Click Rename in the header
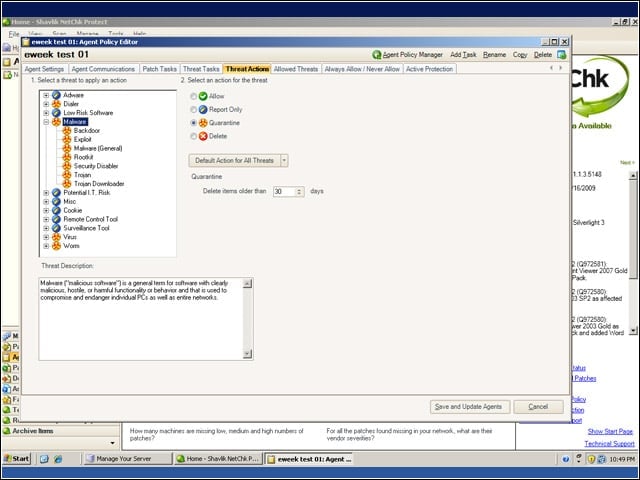 (494, 55)
